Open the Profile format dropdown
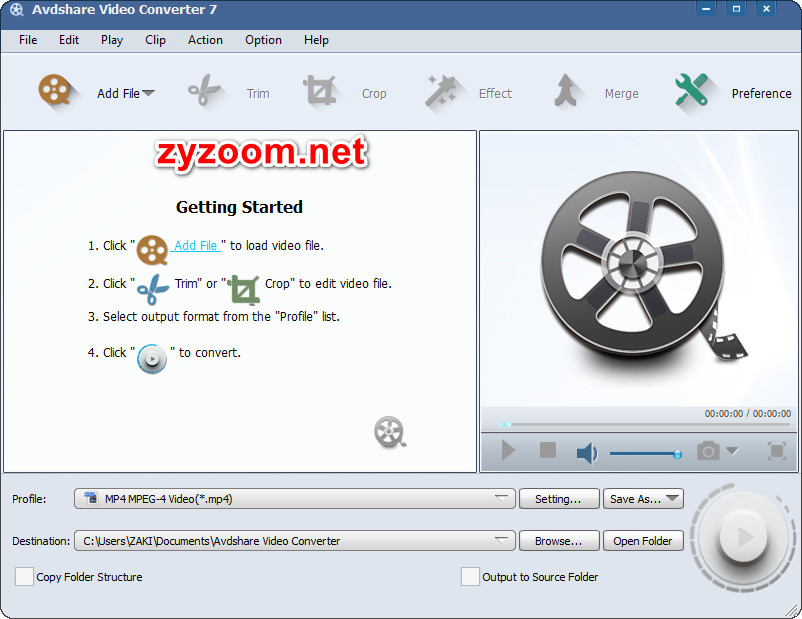The image size is (802, 619). (x=501, y=498)
